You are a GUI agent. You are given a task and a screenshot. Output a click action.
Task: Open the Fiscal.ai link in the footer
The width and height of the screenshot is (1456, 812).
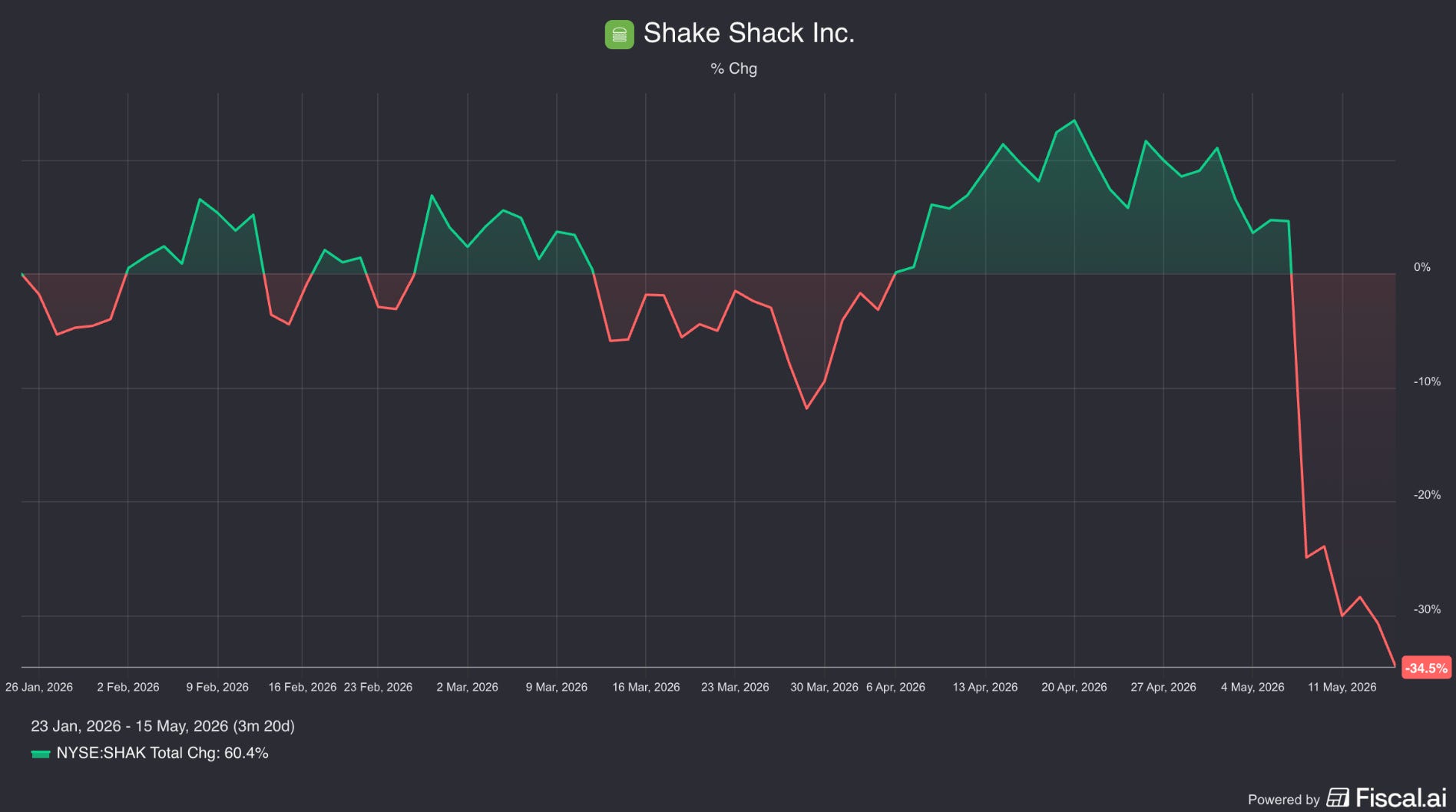click(x=1387, y=798)
